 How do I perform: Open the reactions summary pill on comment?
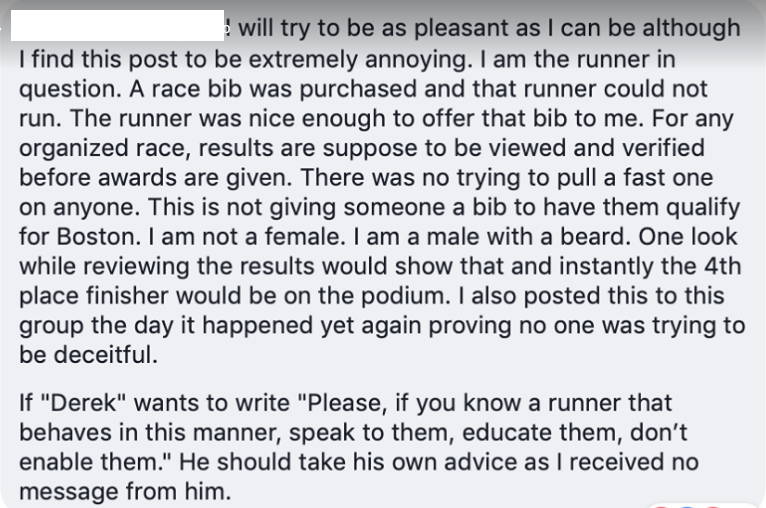click(703, 505)
